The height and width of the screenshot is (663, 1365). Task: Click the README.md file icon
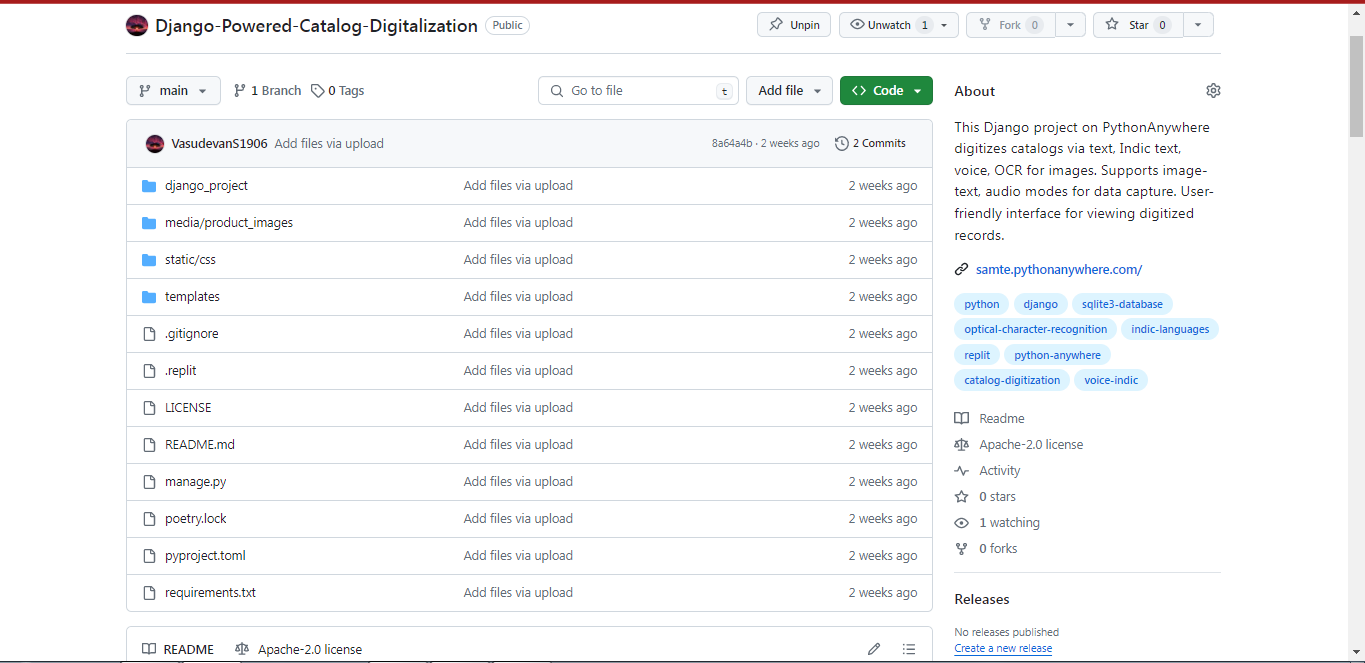click(x=149, y=445)
